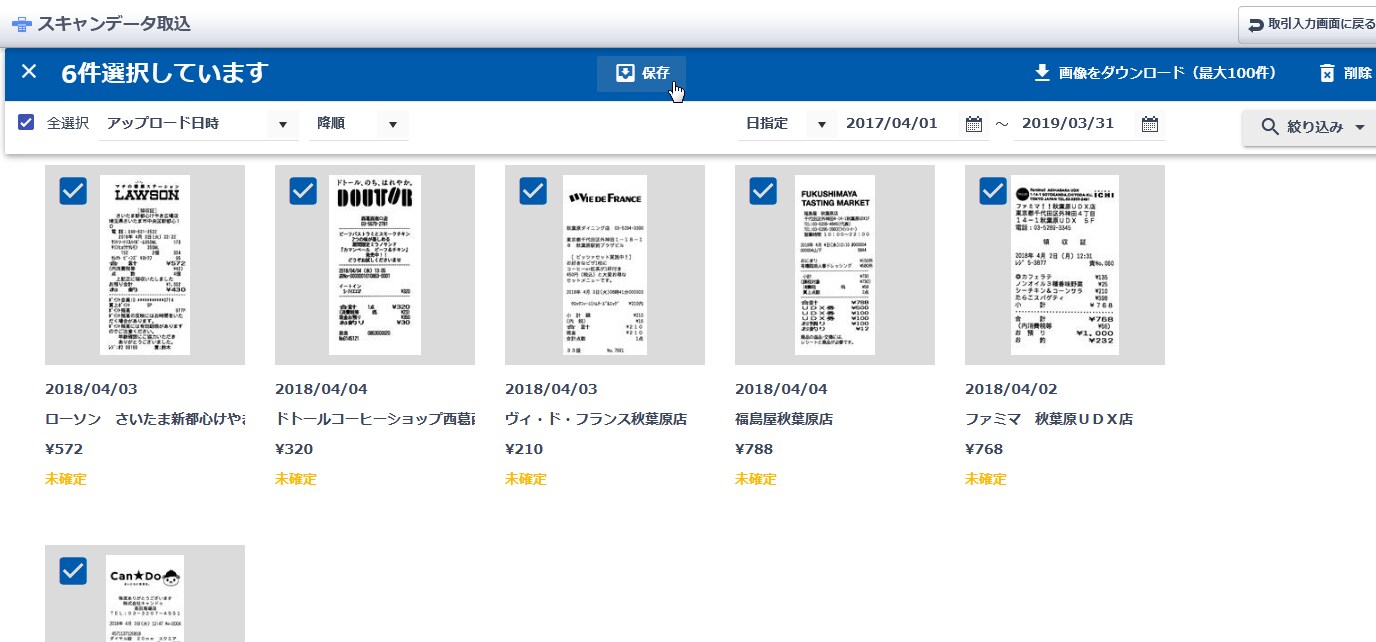Open the DOUTOR receipt thumbnail
Image resolution: width=1376 pixels, height=642 pixels.
(375, 265)
